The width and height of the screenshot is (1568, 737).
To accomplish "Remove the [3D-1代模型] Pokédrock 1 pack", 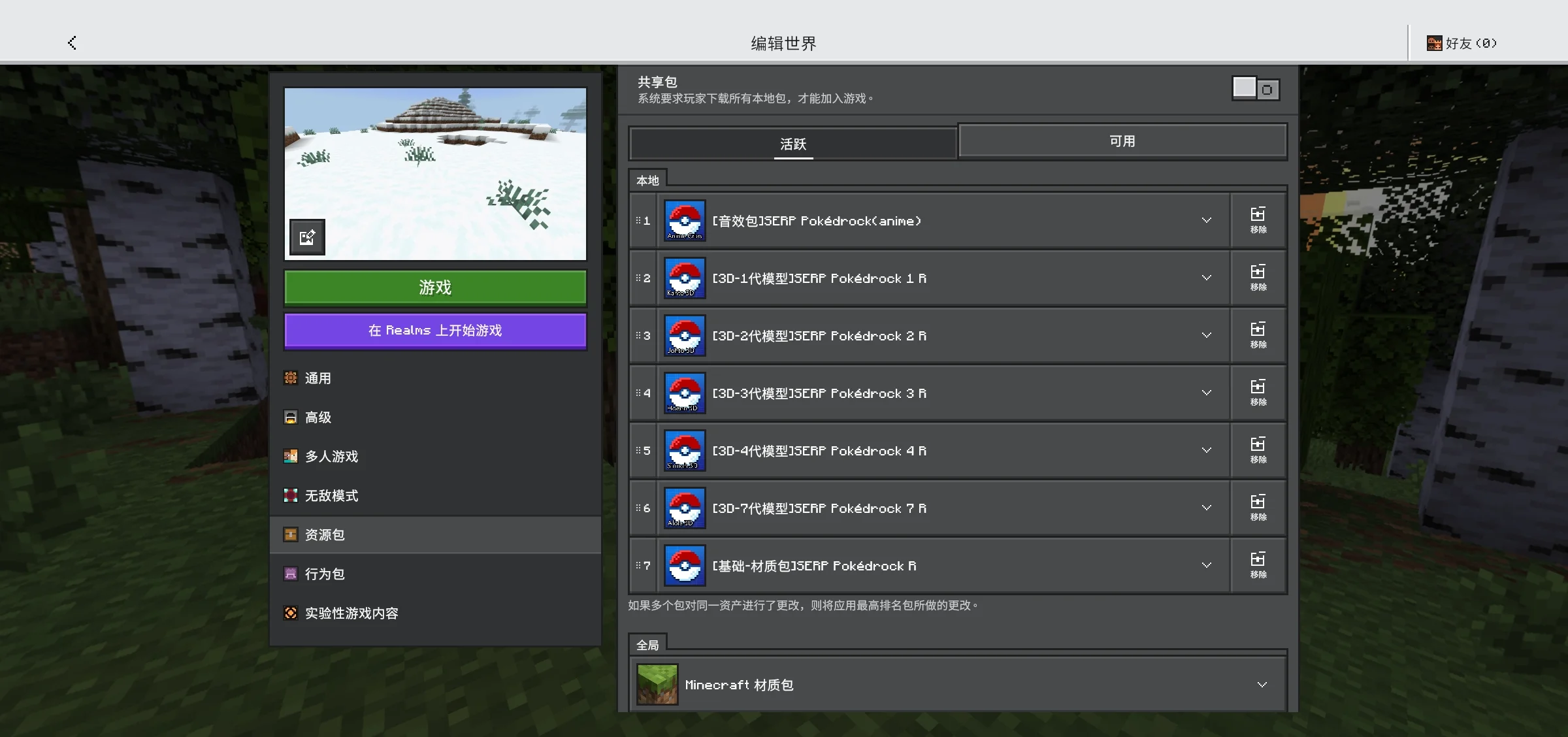I will coord(1258,278).
